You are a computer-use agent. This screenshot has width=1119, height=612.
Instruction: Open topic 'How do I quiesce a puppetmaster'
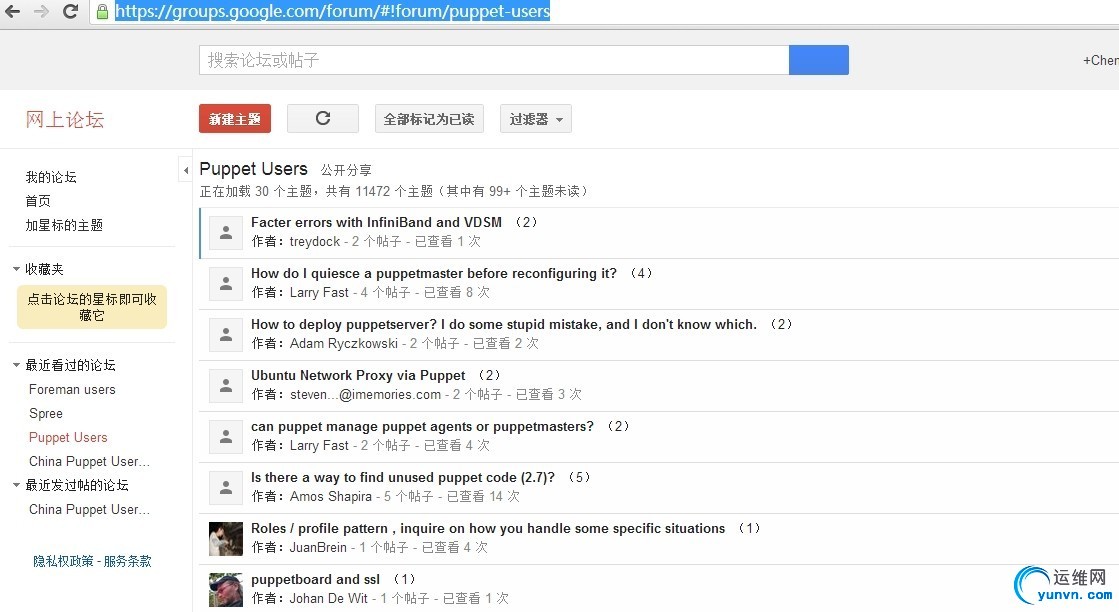point(434,273)
